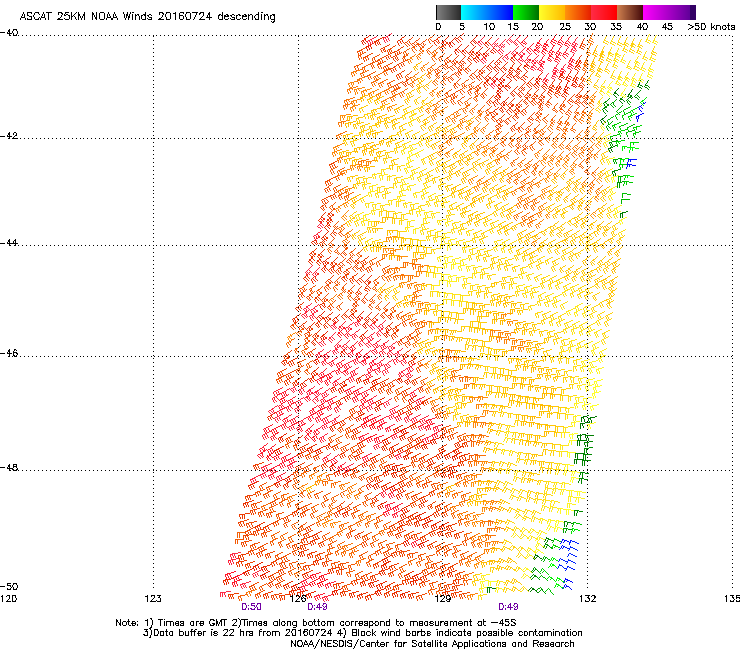Select the cyan 5-10 knots color bar segment

point(474,12)
